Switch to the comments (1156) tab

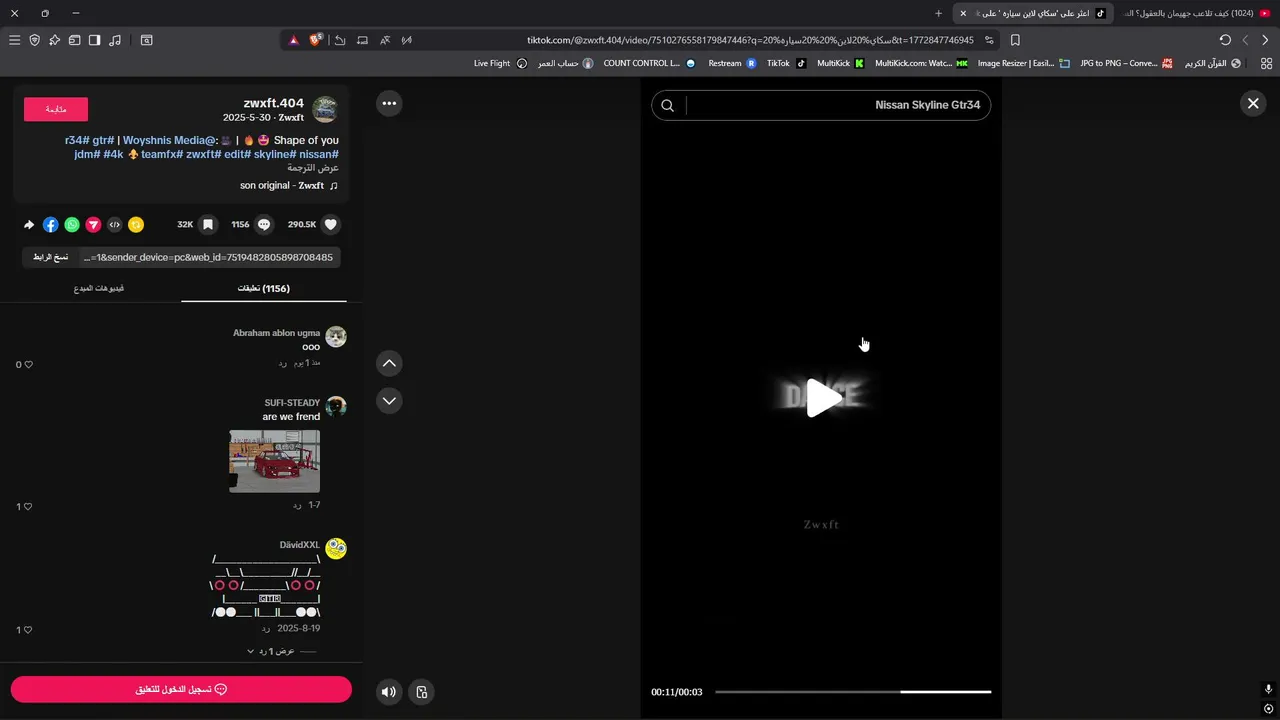(264, 289)
